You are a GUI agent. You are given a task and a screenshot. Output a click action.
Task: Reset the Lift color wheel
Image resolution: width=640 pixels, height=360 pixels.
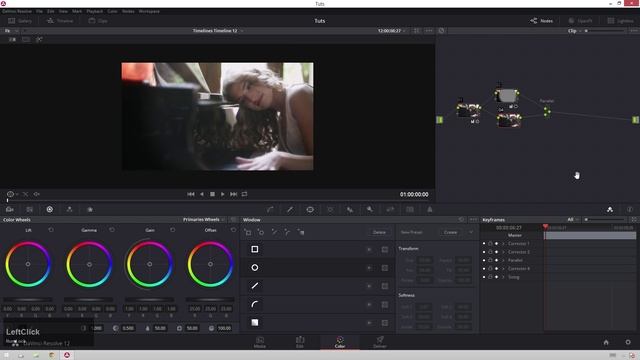[51, 230]
